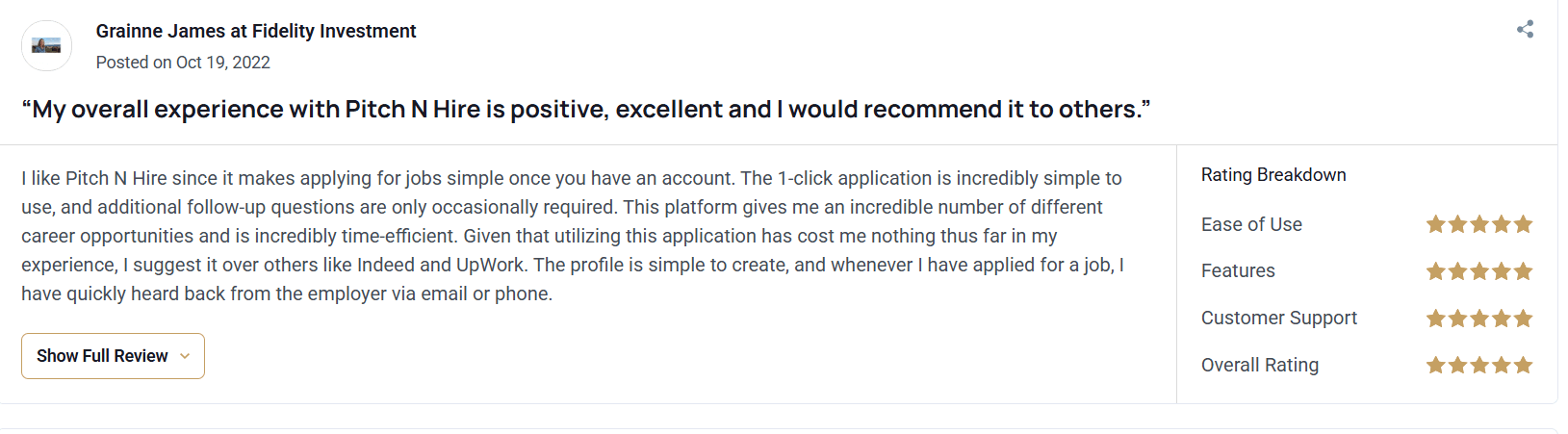Click the Overall Rating label
The width and height of the screenshot is (1568, 434).
[x=1259, y=365]
